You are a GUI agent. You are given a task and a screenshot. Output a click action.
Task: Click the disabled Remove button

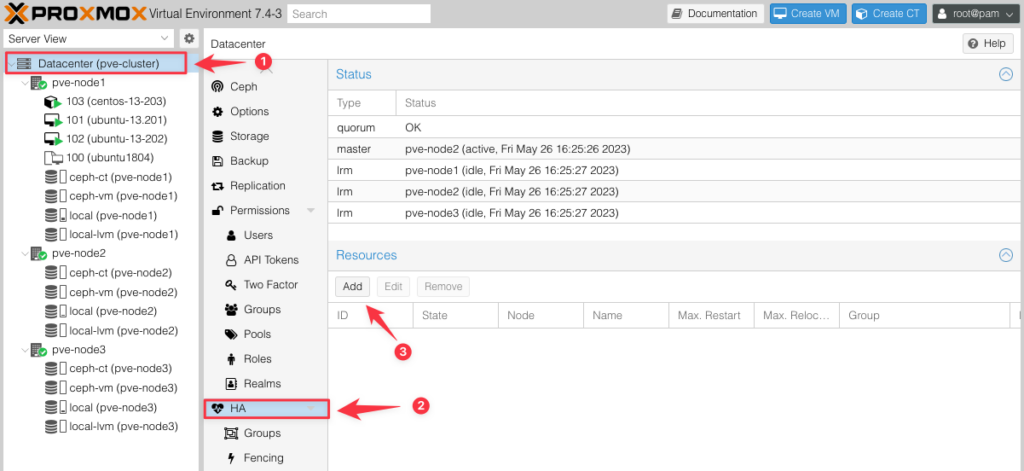(443, 286)
